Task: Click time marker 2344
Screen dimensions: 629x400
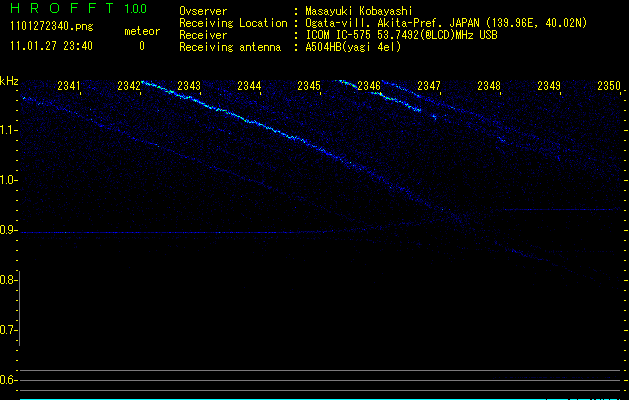Action: point(249,86)
